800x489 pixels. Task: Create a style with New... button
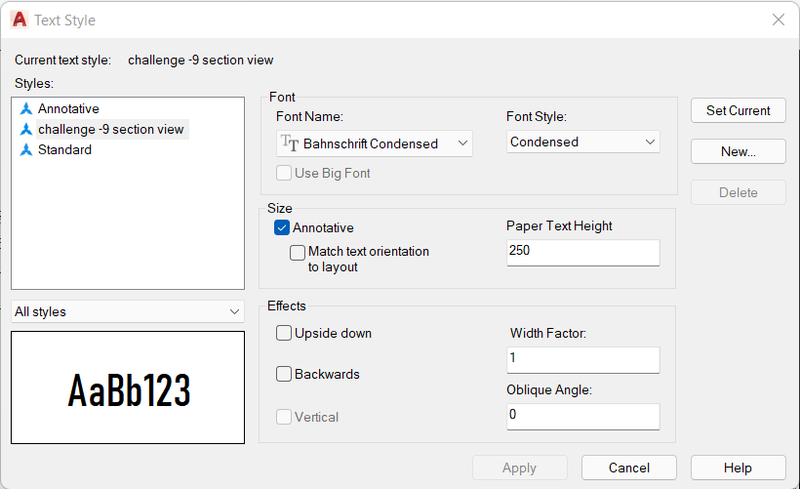(738, 151)
